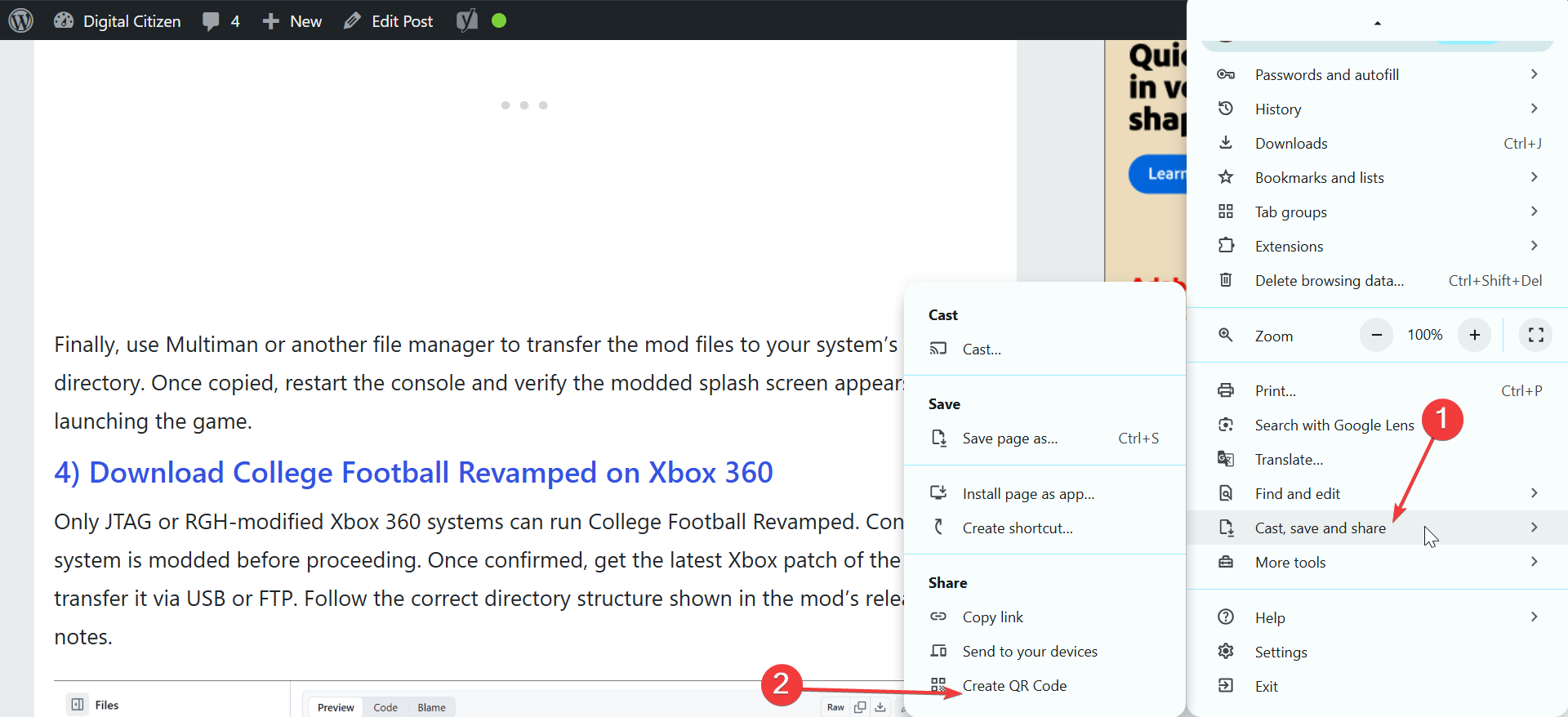The width and height of the screenshot is (1568, 717).
Task: Click Edit Post in admin bar
Action: tap(389, 21)
